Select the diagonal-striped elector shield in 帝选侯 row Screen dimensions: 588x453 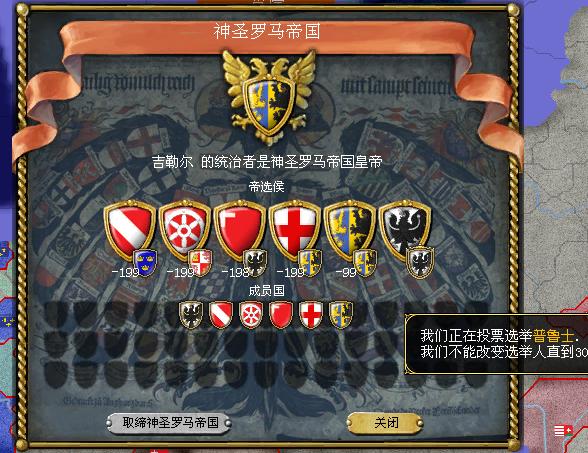click(x=130, y=230)
